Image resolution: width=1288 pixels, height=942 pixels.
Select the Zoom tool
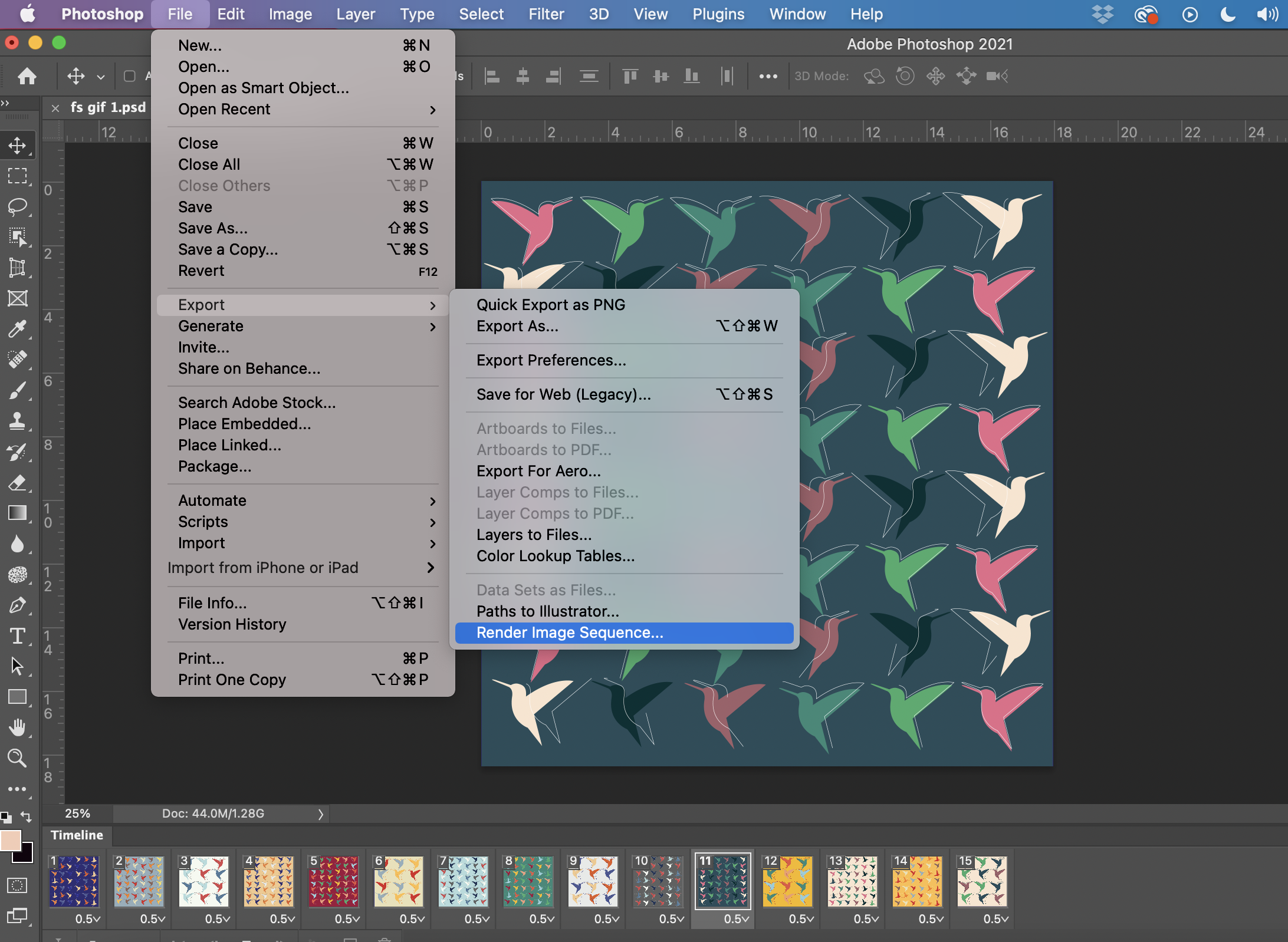(x=17, y=758)
